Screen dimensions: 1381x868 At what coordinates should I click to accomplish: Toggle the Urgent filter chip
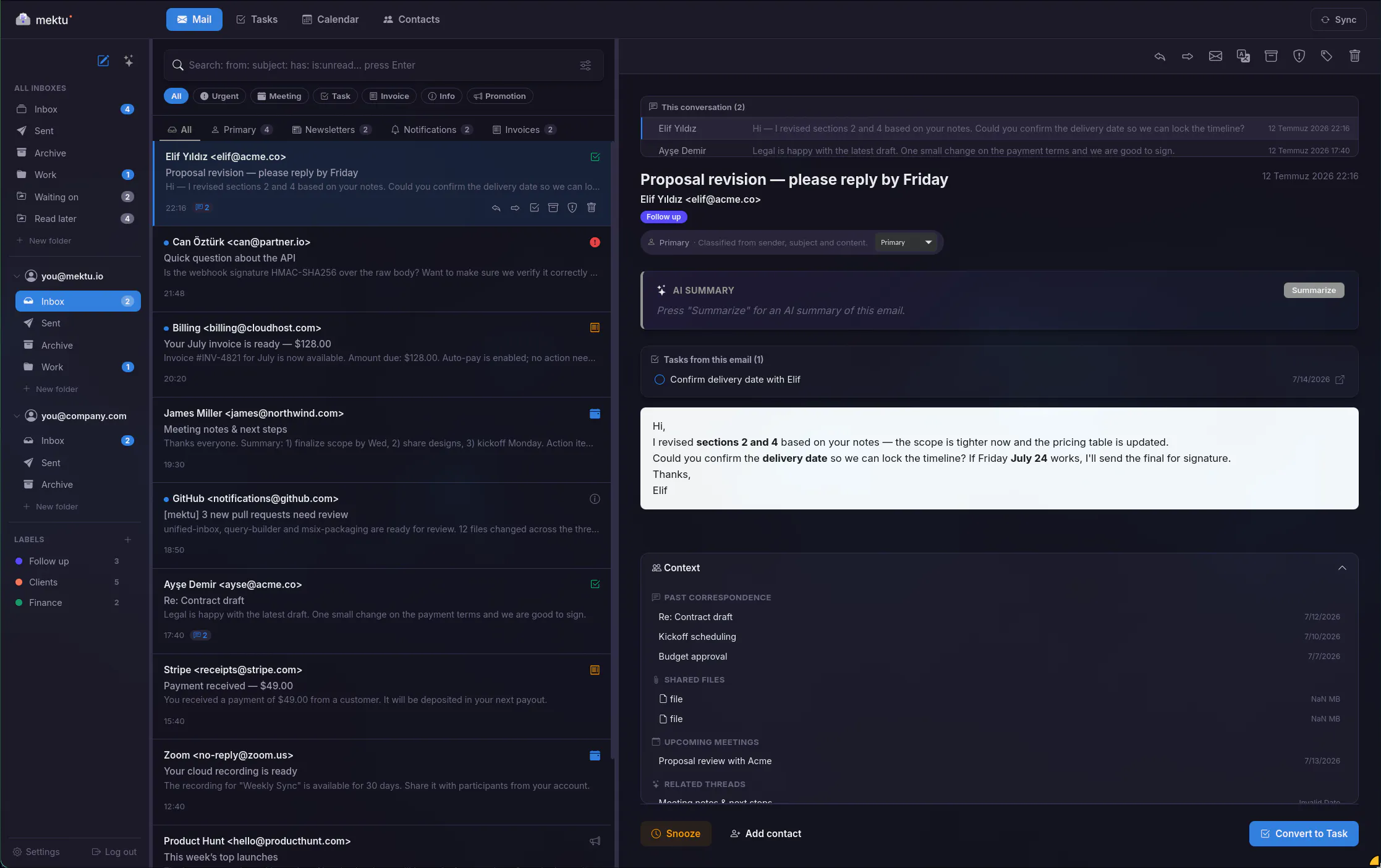click(219, 96)
